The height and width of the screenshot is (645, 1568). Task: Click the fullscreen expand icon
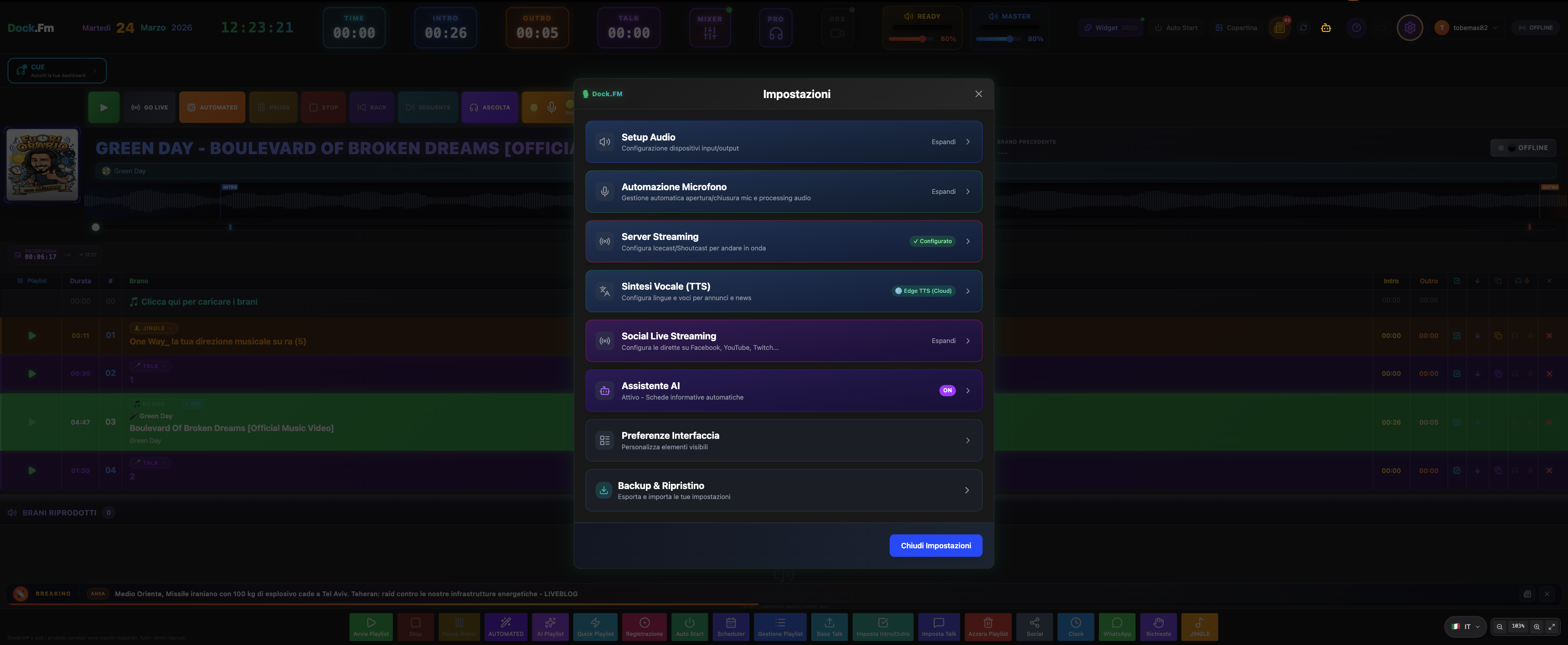click(1552, 627)
